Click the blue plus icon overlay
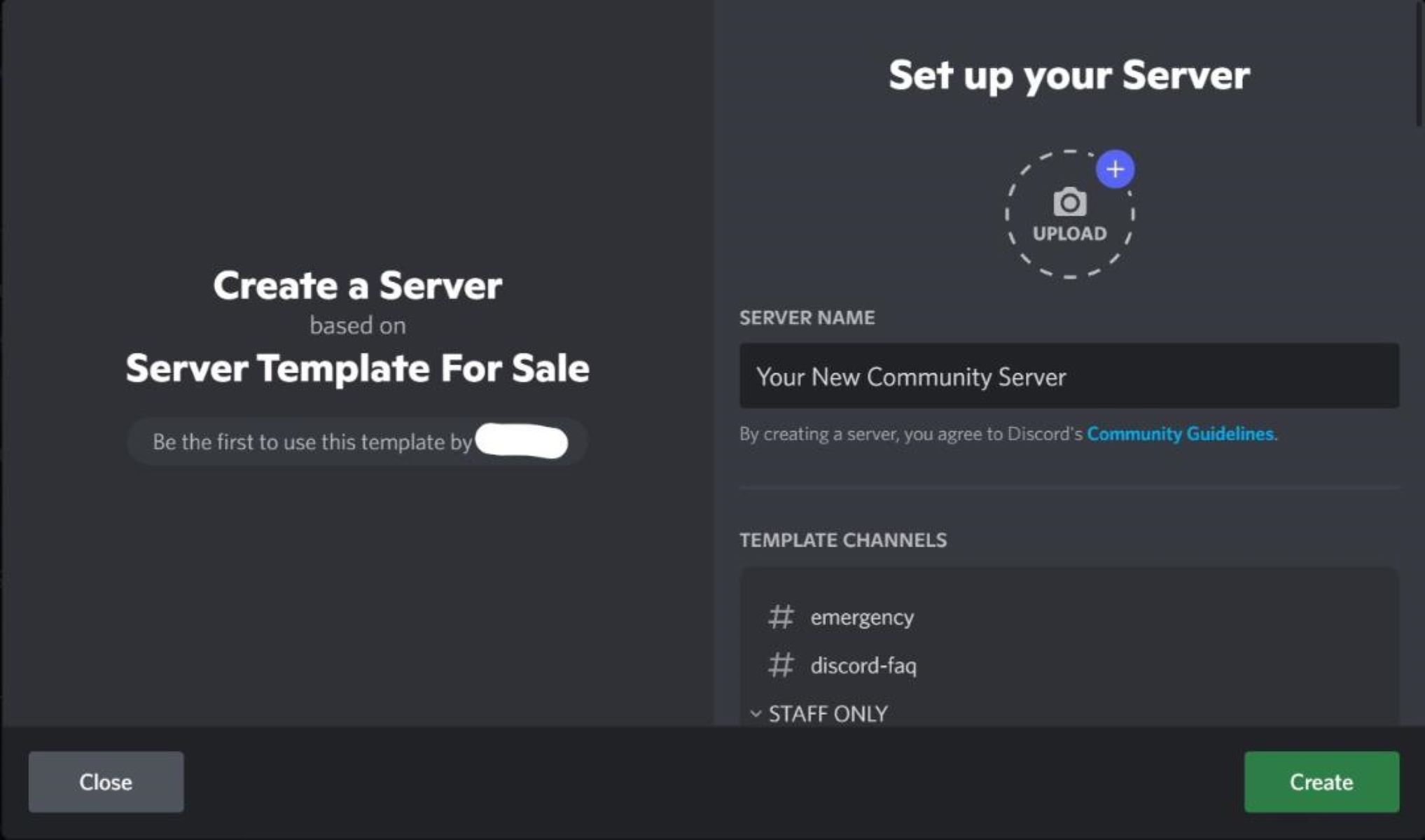The image size is (1425, 840). [x=1116, y=168]
